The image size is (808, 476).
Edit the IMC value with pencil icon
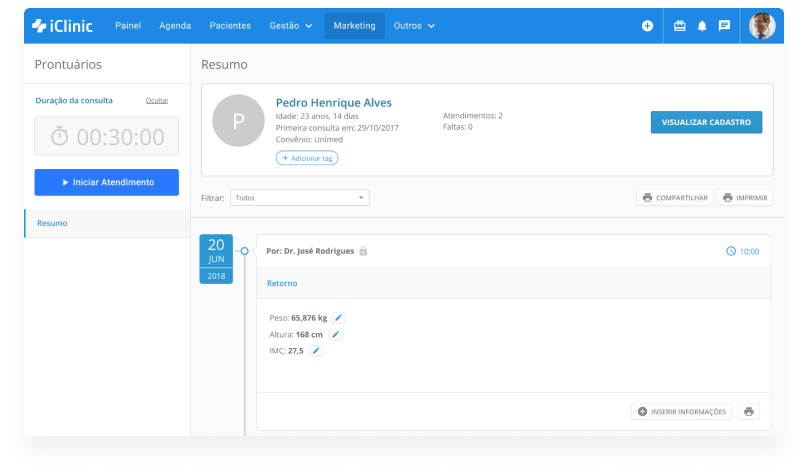click(x=316, y=350)
